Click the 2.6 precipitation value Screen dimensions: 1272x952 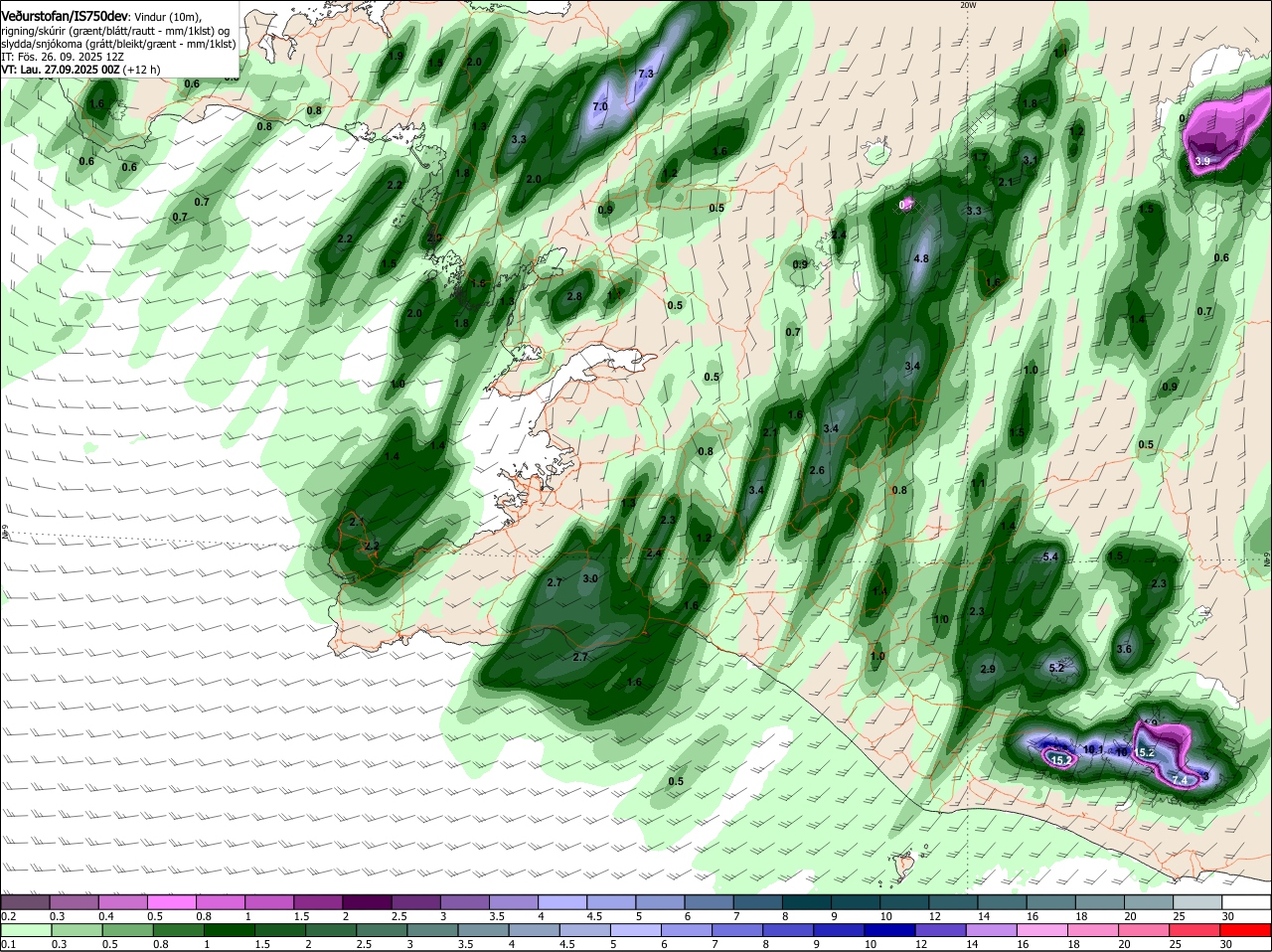pos(817,471)
